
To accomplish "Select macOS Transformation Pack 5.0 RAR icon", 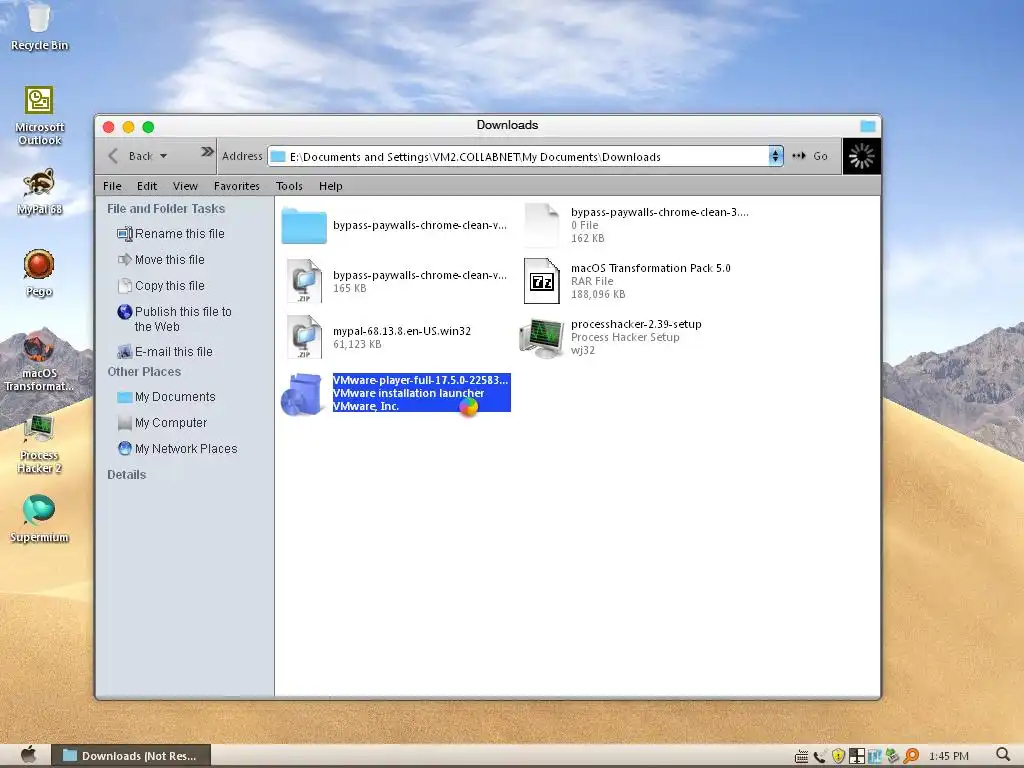I will click(541, 281).
